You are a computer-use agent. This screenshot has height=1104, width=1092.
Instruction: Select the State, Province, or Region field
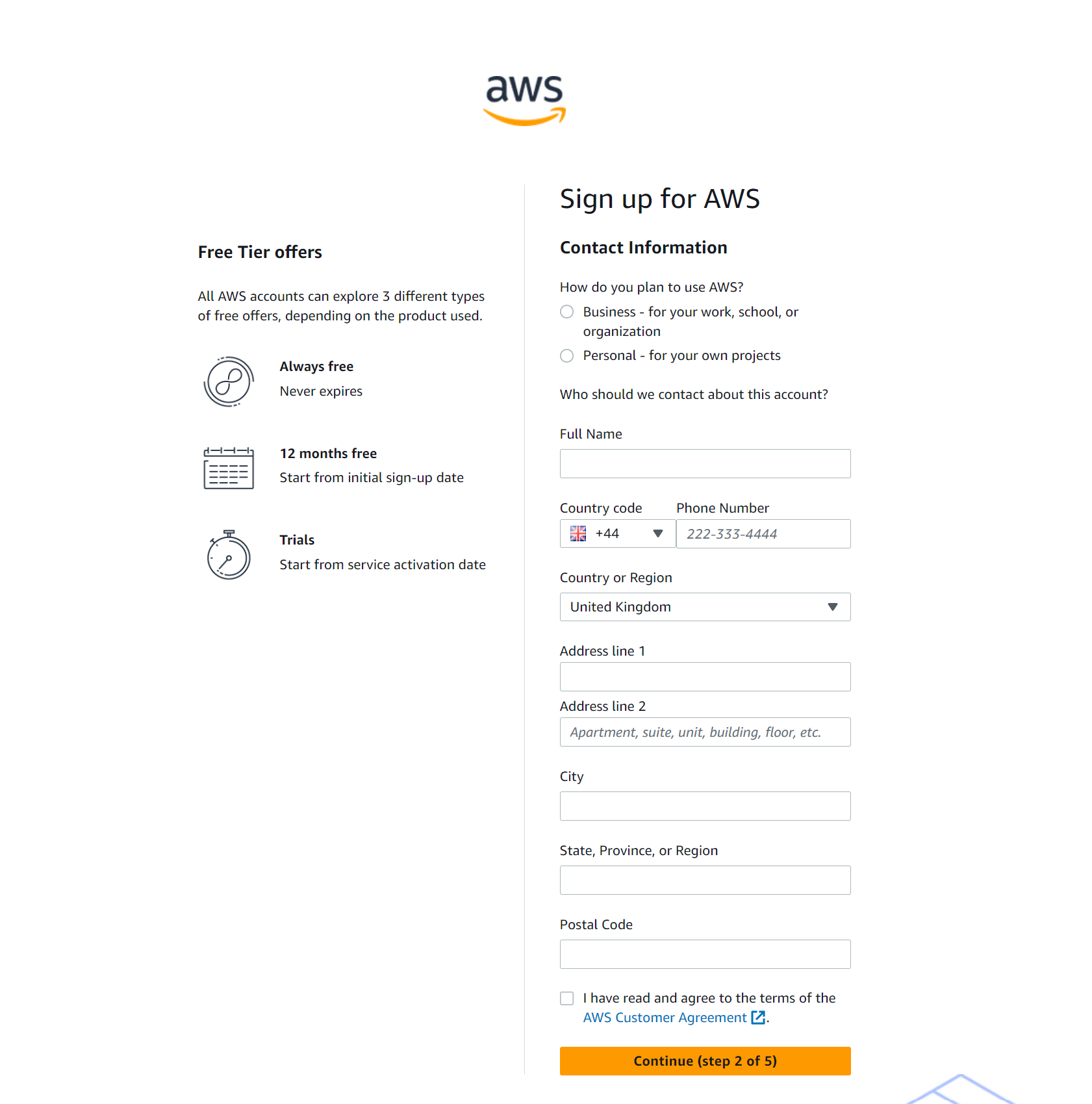[x=705, y=880]
